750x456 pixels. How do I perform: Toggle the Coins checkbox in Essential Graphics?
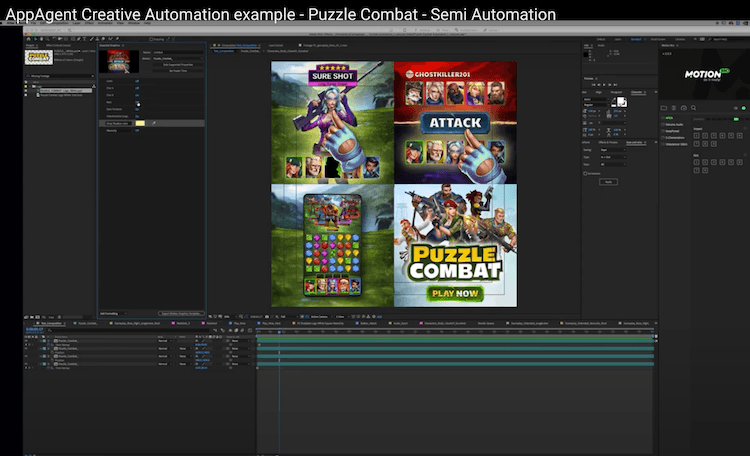point(137,81)
